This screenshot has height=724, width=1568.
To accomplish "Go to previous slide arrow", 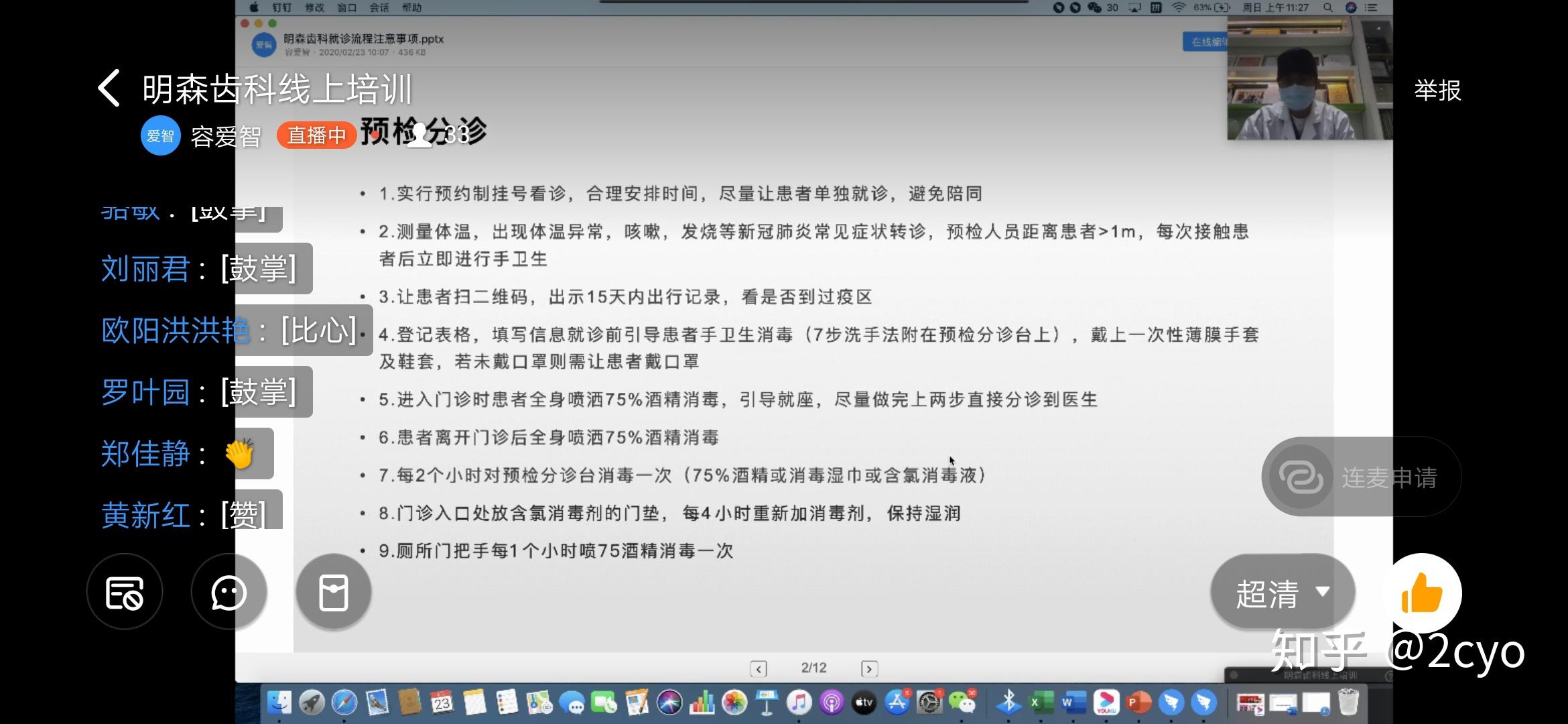I will click(x=758, y=668).
